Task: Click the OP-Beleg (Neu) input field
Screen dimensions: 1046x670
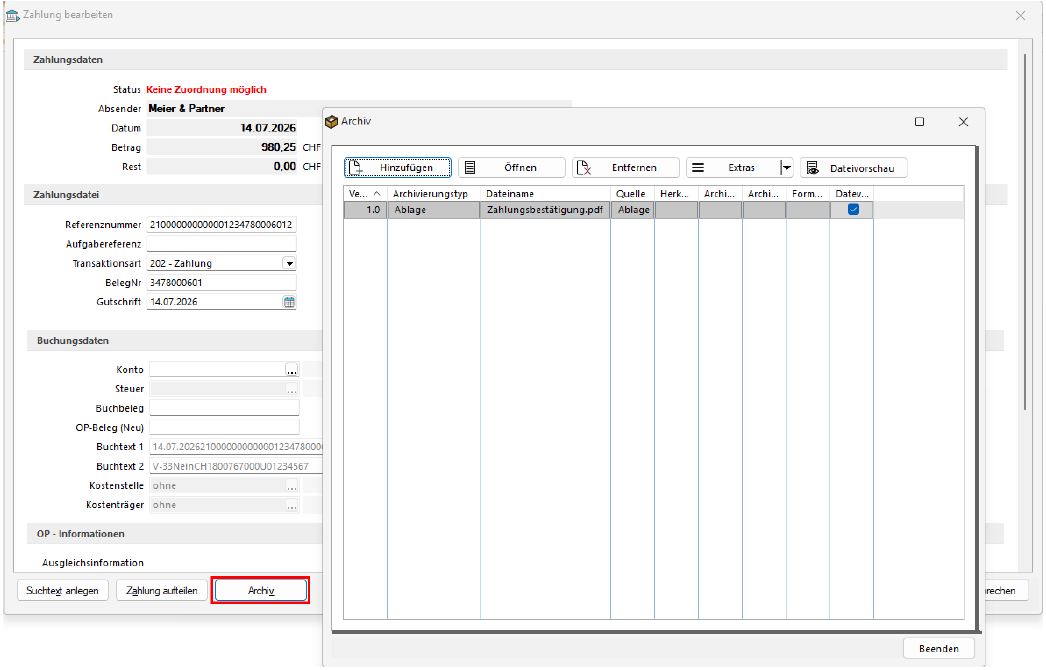Action: [224, 428]
